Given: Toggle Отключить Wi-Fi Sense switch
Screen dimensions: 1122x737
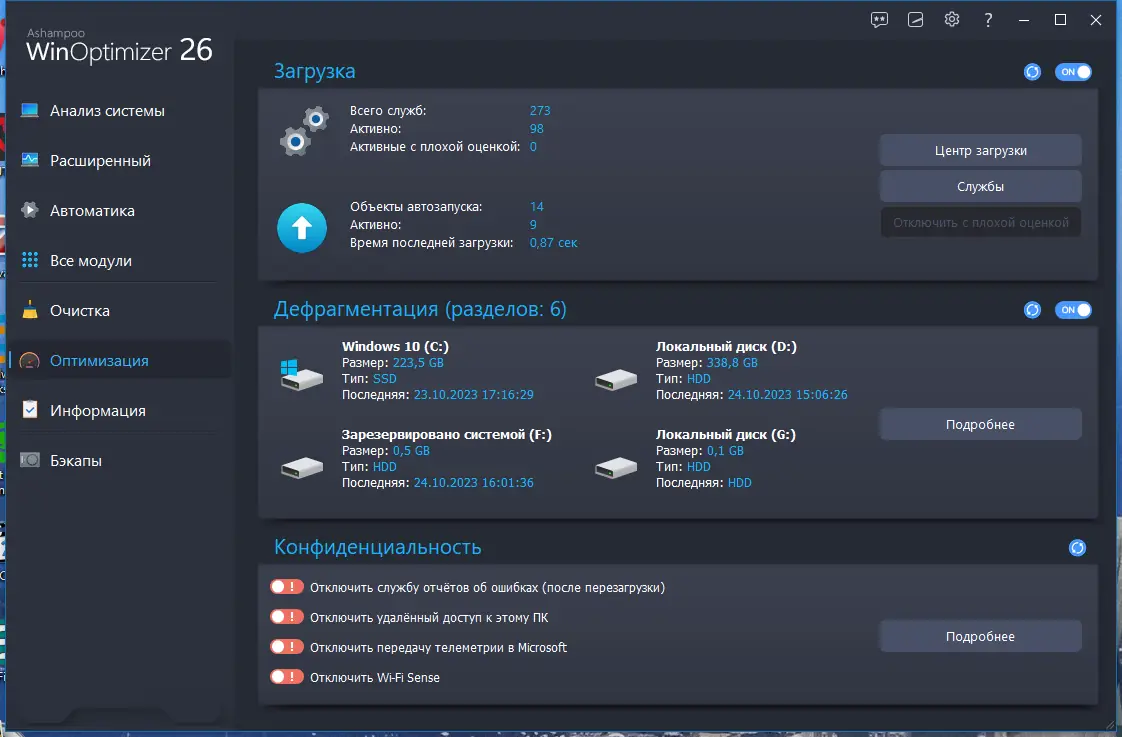Looking at the screenshot, I should 287,677.
